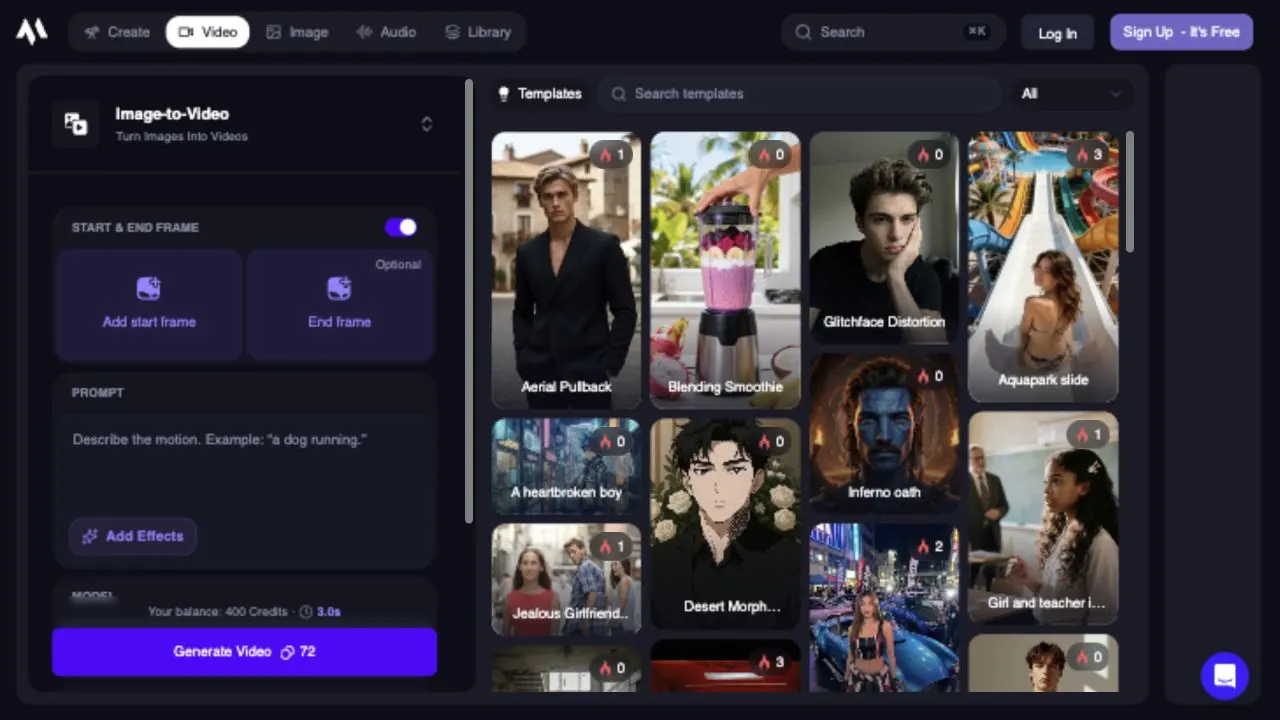Viewport: 1280px width, 720px height.
Task: Select the Aquapark slide template
Action: [1043, 267]
